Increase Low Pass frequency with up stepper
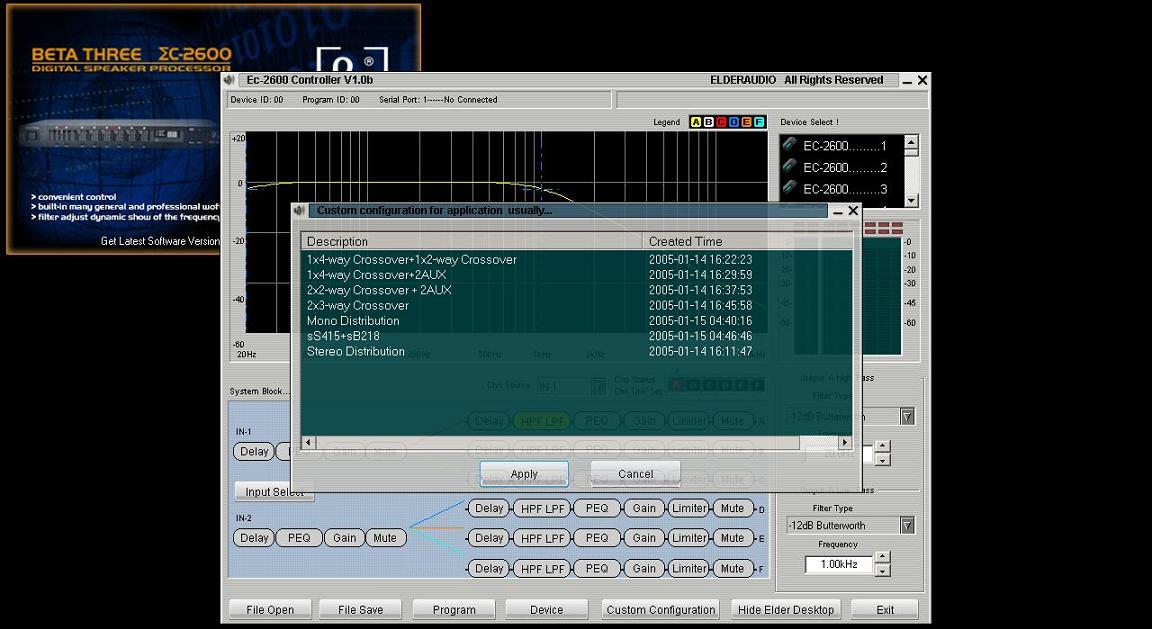This screenshot has height=629, width=1154. 883,558
